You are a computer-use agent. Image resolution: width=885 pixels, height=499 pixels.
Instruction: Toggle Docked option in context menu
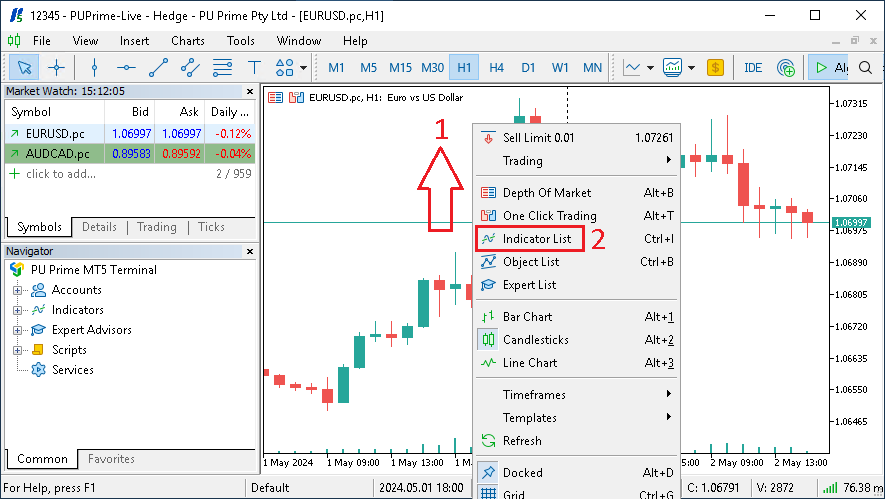576,472
